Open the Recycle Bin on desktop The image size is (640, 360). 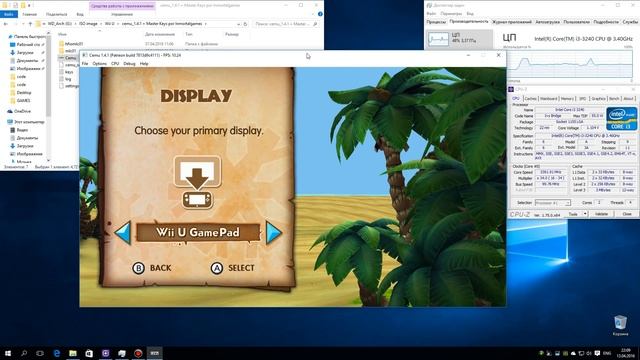point(620,325)
